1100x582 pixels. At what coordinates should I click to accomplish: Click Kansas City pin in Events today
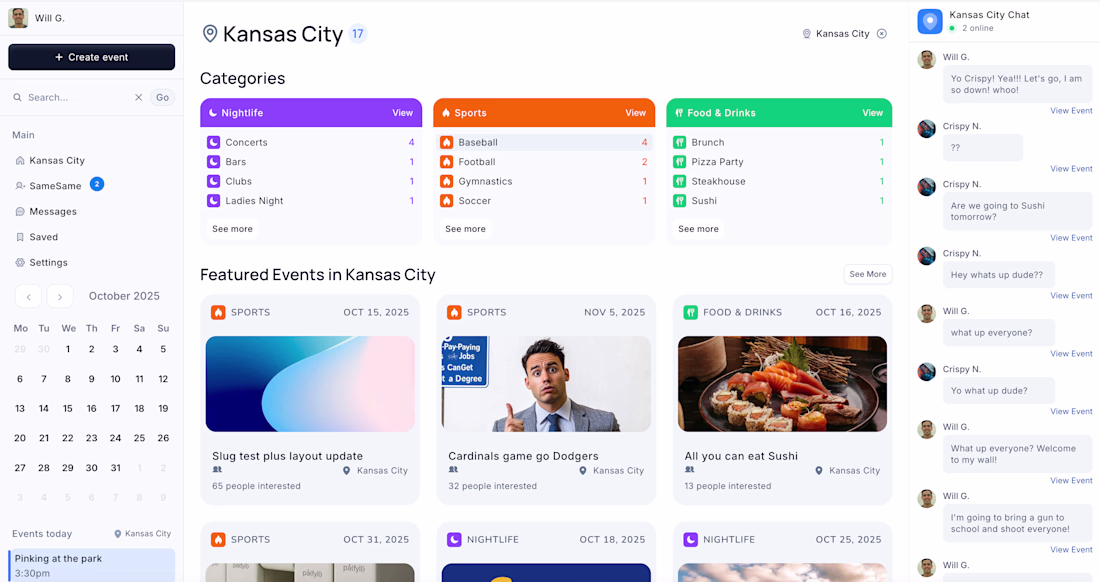click(118, 534)
